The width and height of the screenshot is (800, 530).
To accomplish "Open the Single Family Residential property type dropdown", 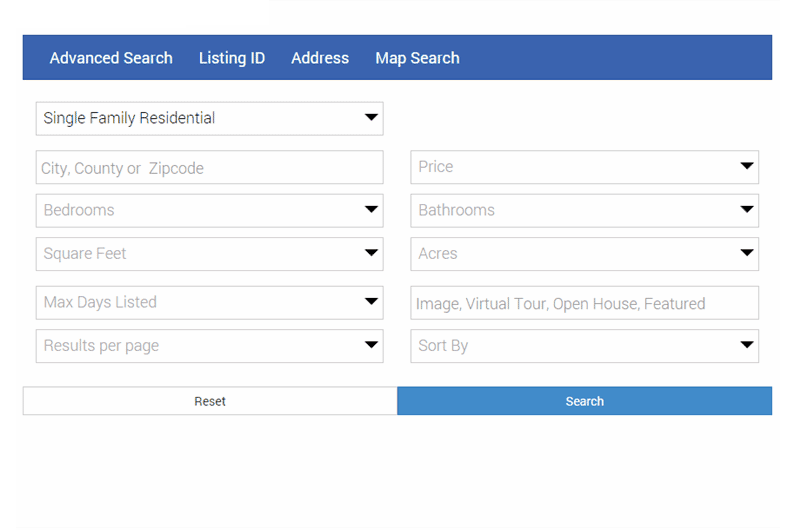I will click(209, 118).
